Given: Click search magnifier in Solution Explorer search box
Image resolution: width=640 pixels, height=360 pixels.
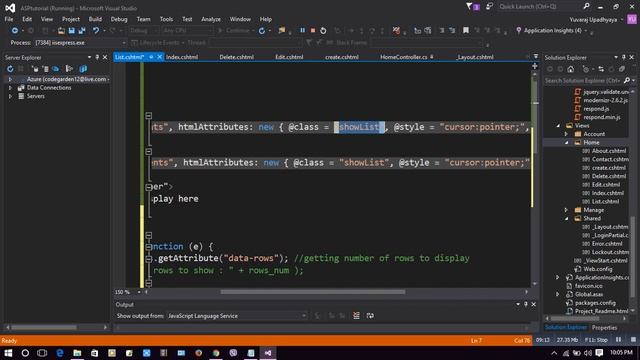Looking at the screenshot, I should point(627,80).
